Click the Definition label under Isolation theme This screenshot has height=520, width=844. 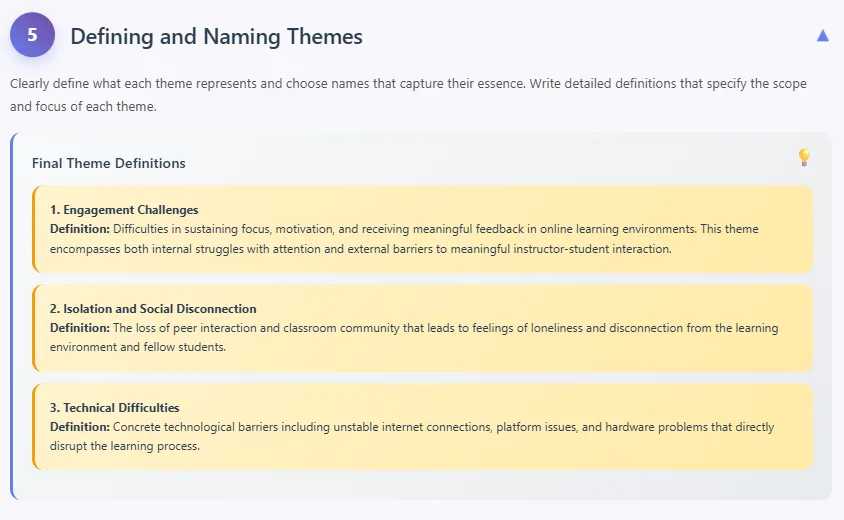click(79, 328)
